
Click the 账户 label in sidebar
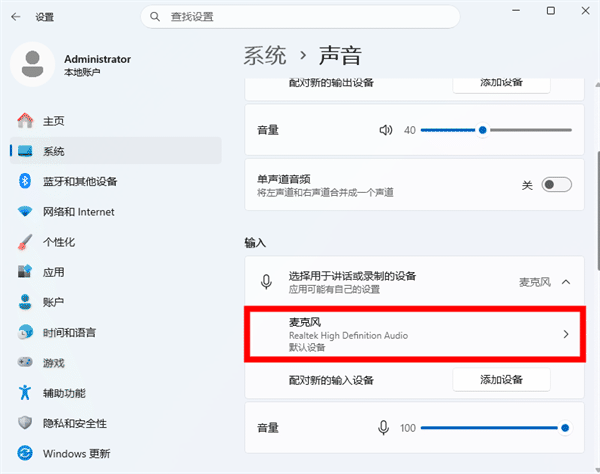click(x=53, y=302)
